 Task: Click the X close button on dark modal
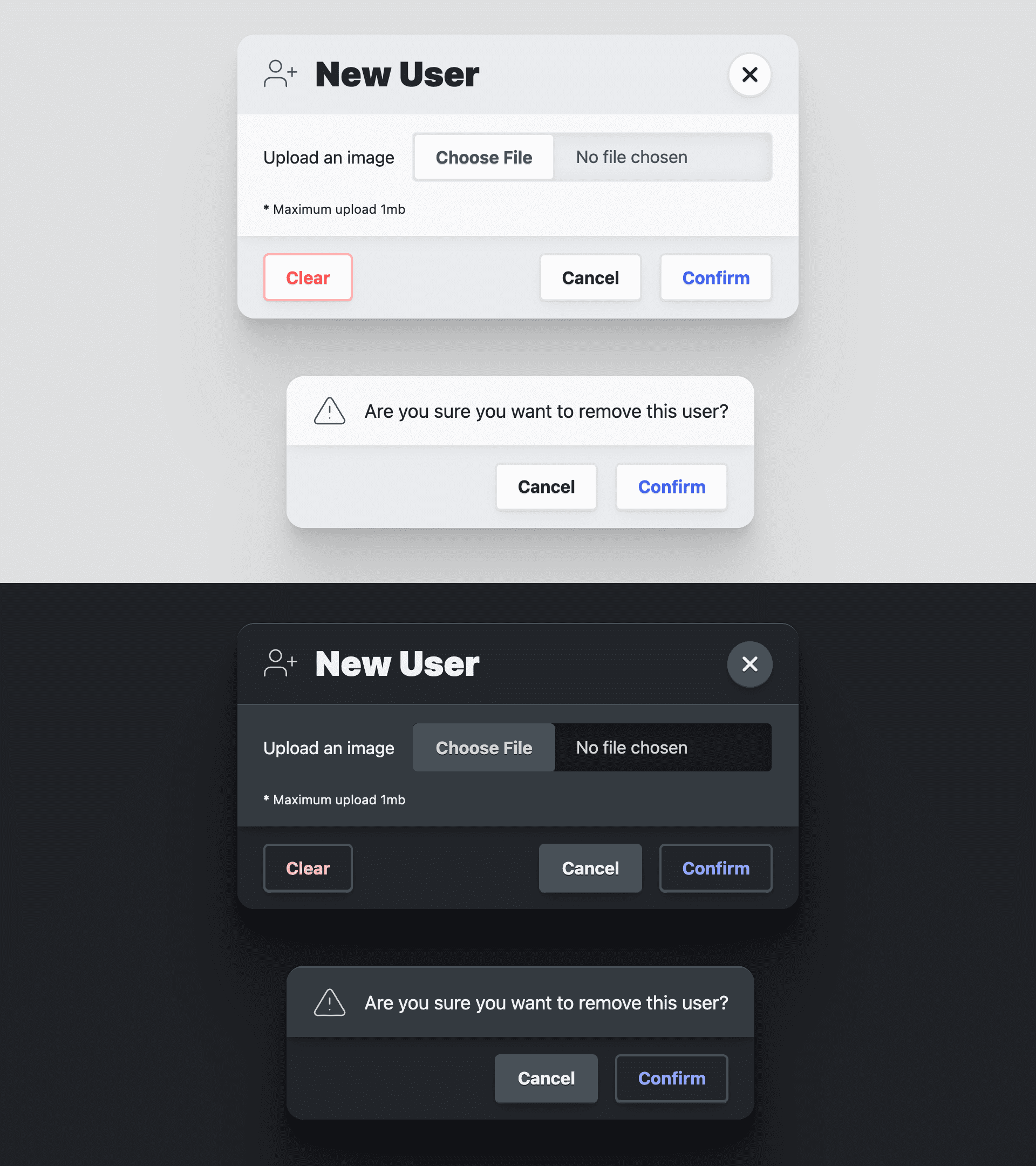click(x=750, y=664)
